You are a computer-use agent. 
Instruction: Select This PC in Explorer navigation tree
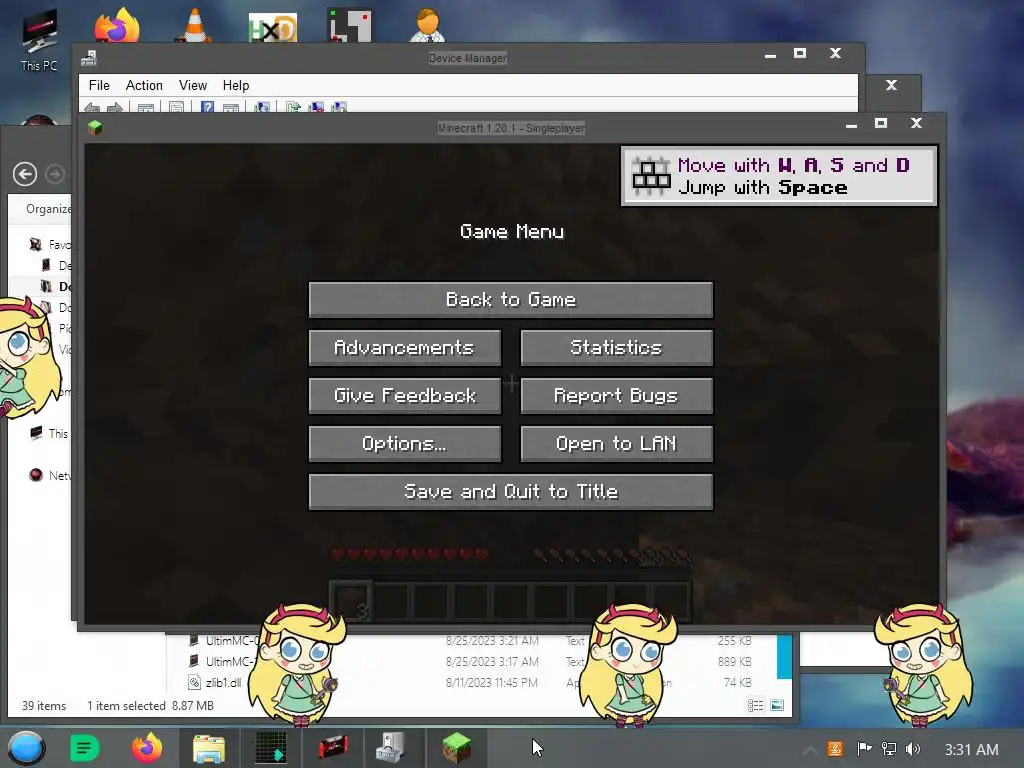click(x=50, y=433)
